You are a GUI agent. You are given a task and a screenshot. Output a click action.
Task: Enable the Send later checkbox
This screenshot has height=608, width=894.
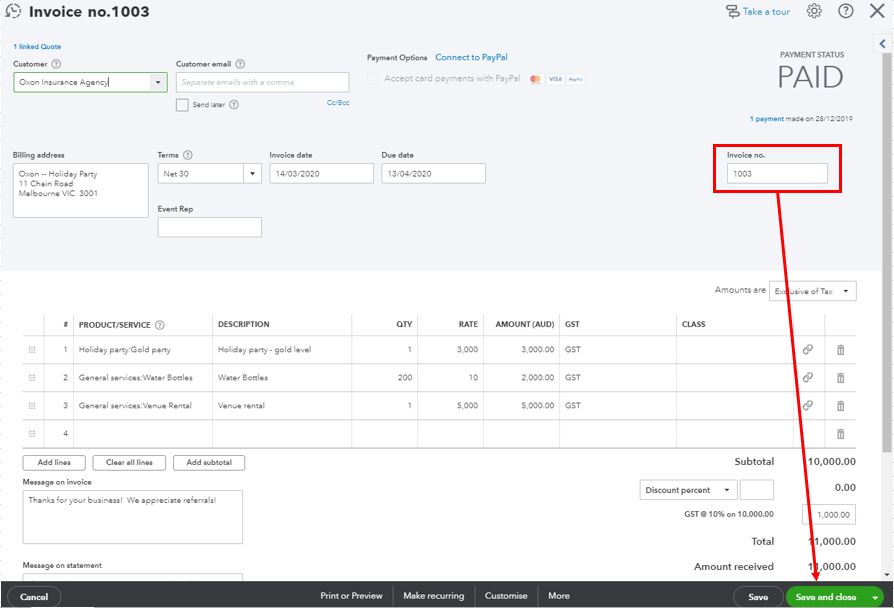coord(182,105)
